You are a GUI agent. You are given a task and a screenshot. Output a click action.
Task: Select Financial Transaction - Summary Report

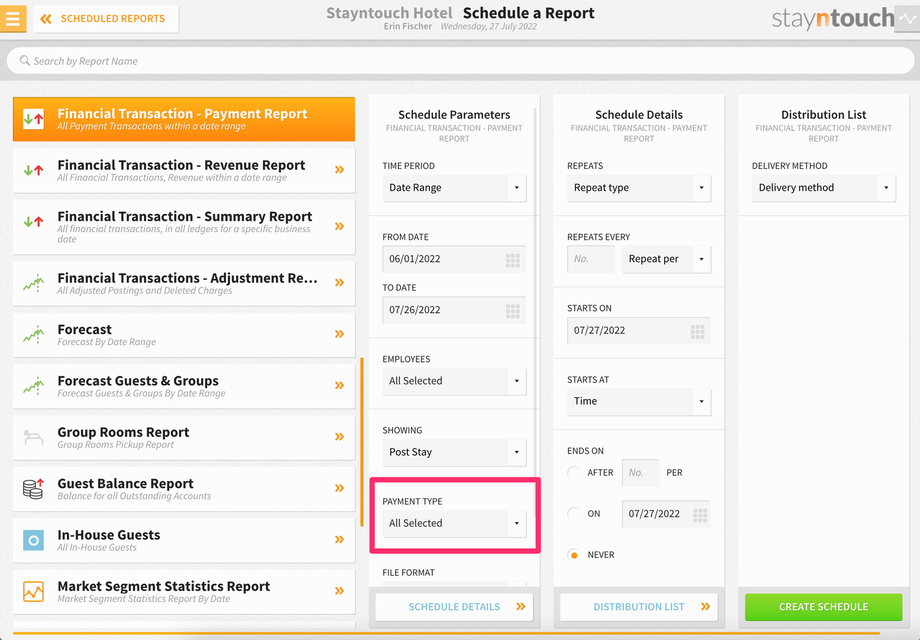click(184, 226)
